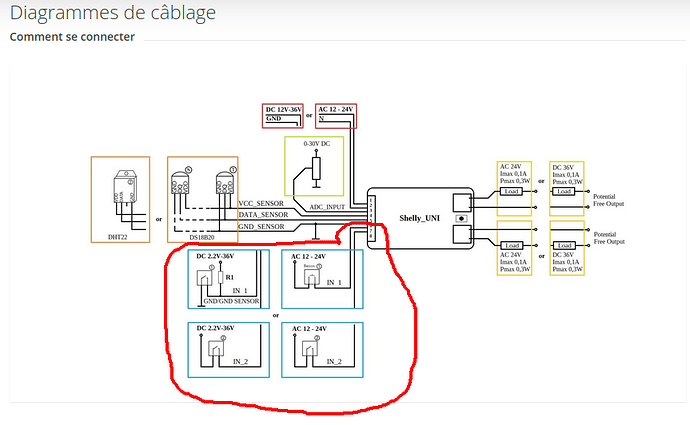This screenshot has width=690, height=425.
Task: Click the Shelly_UNI device label
Action: pos(418,217)
